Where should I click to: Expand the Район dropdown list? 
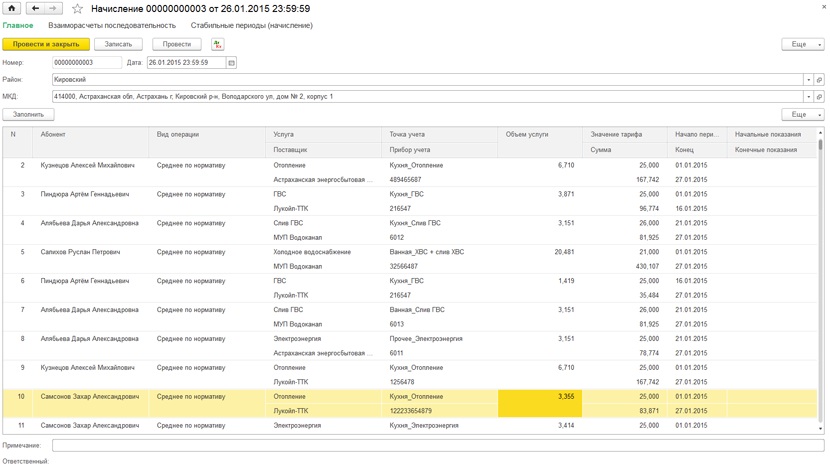808,80
